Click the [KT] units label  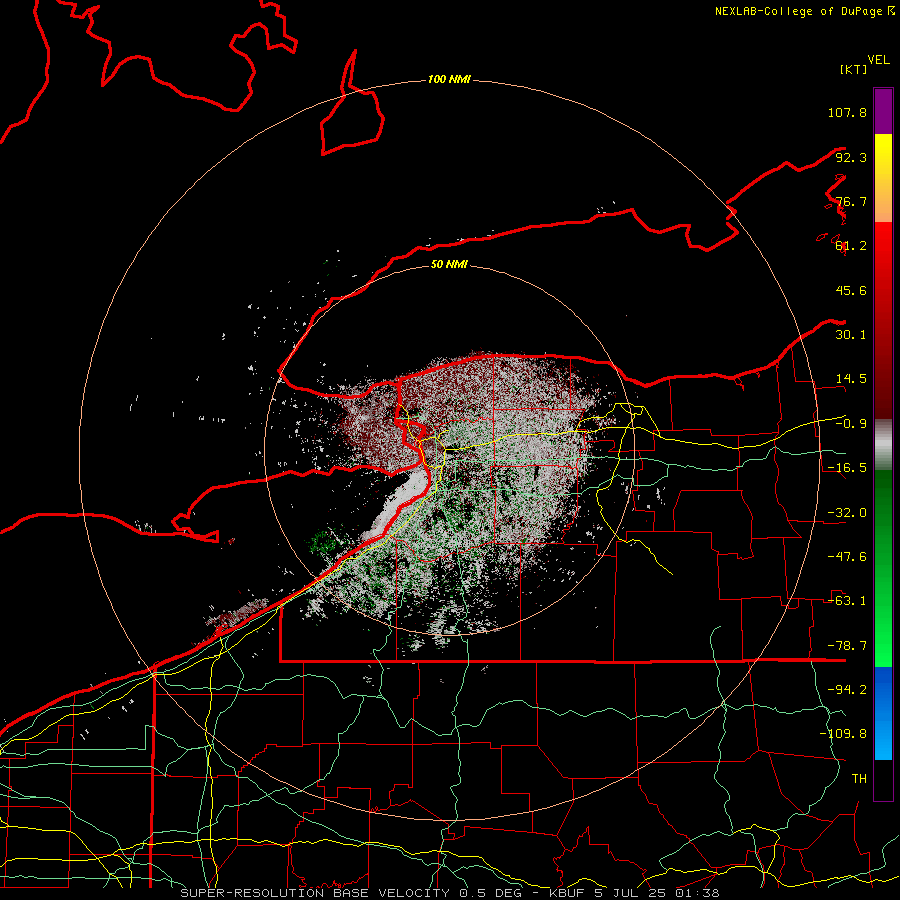point(854,69)
